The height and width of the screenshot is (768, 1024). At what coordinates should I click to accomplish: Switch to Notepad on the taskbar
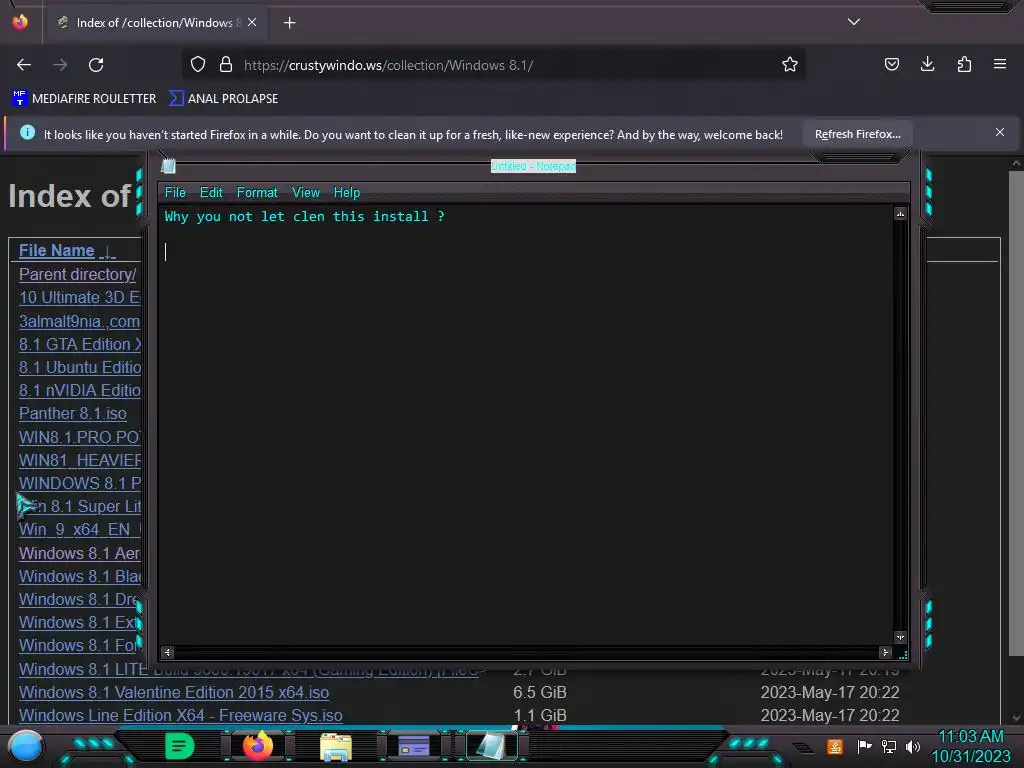tap(490, 746)
